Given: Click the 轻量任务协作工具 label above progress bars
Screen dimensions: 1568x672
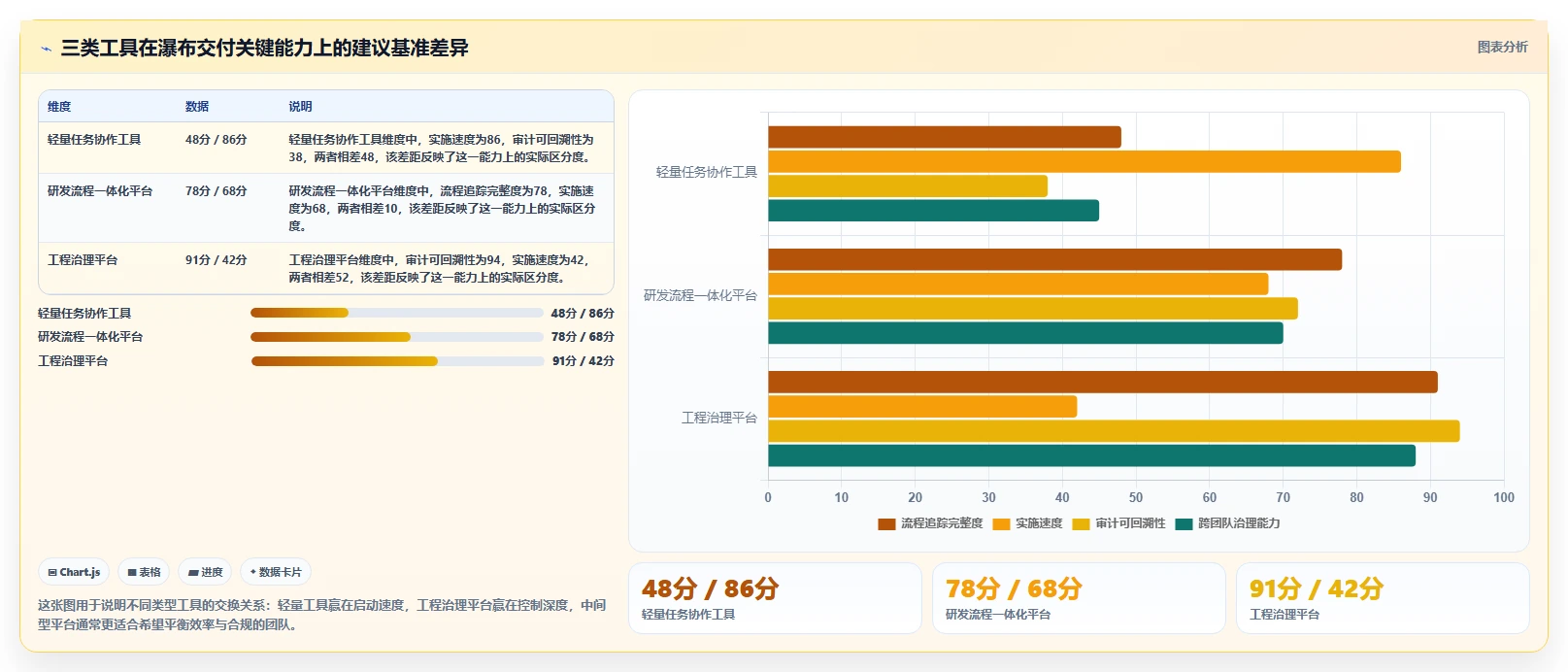Looking at the screenshot, I should click(84, 314).
